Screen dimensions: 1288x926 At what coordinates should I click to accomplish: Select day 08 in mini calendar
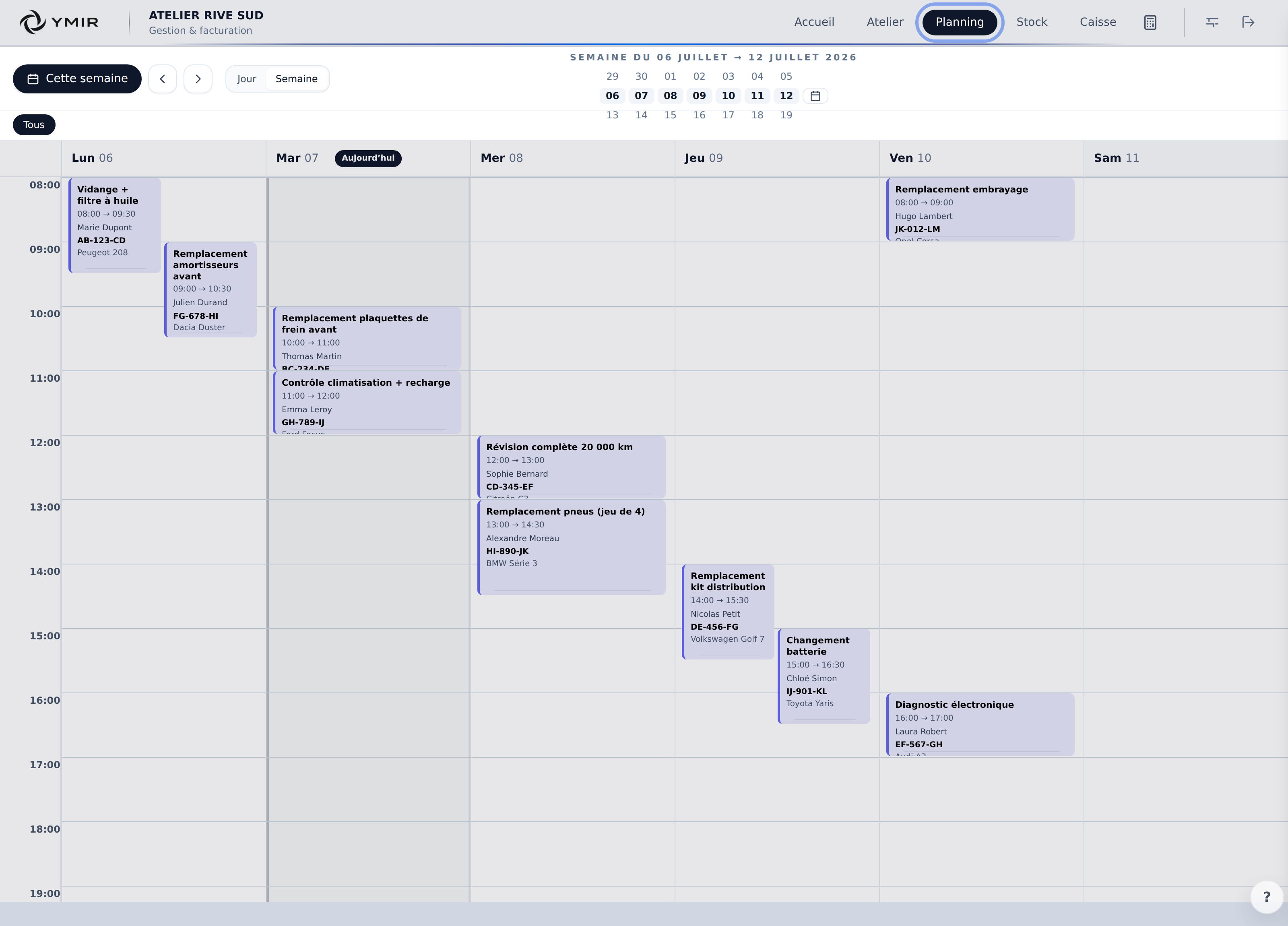(x=670, y=96)
